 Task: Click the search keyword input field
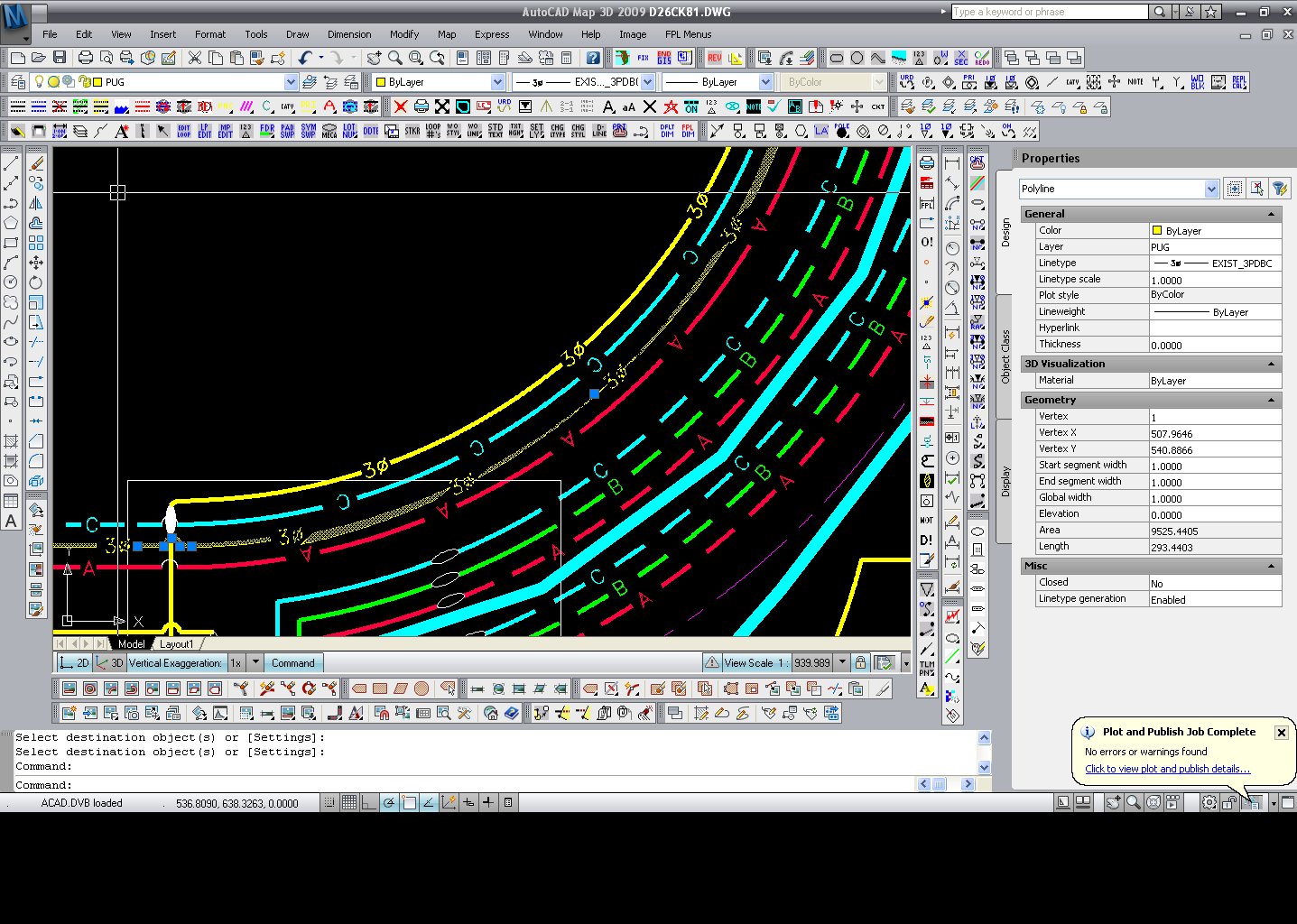[1050, 12]
